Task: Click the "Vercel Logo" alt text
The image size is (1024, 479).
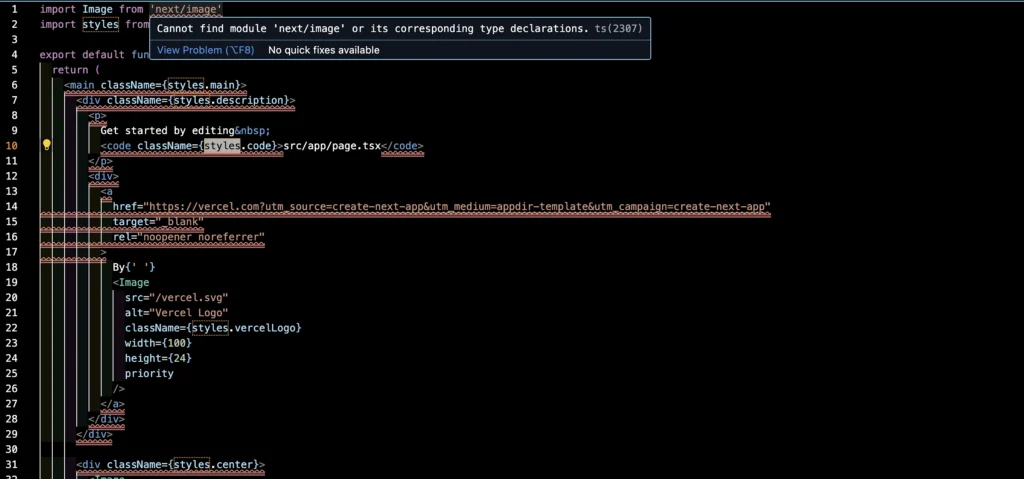Action: click(192, 312)
